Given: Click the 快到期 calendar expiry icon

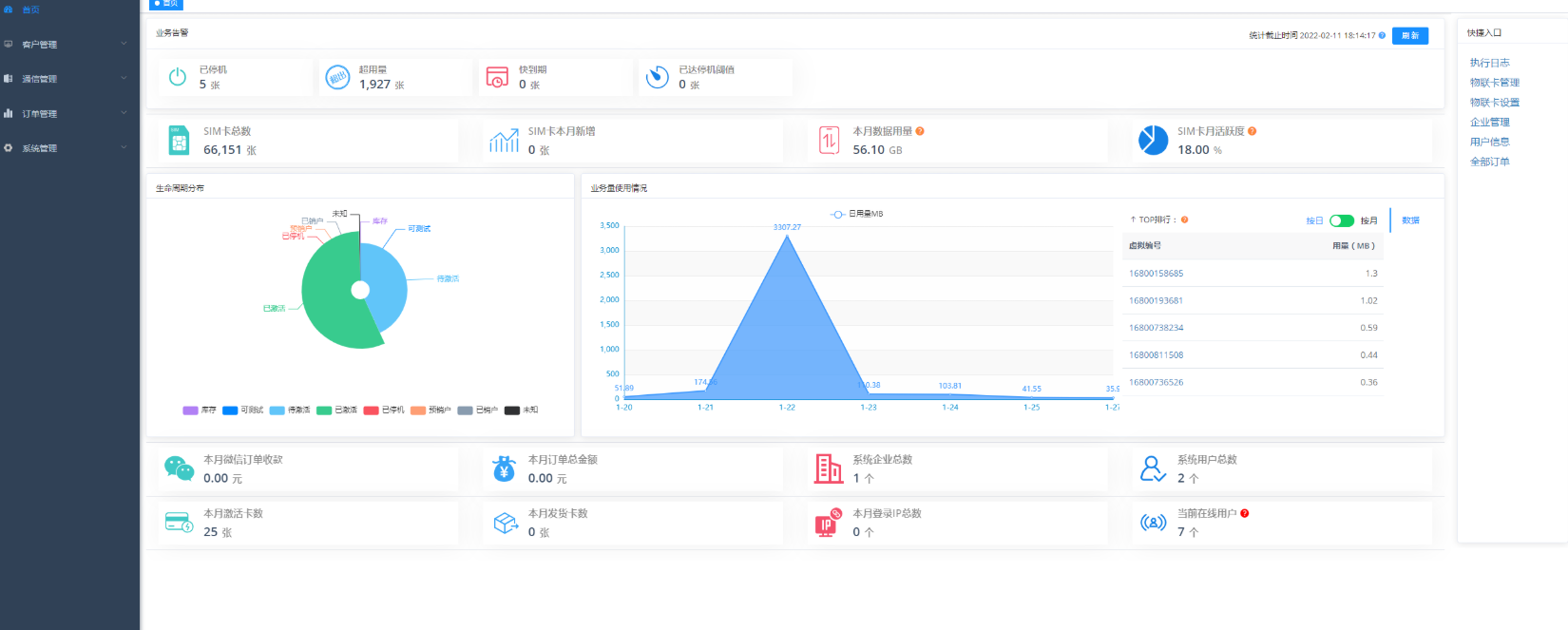Looking at the screenshot, I should (497, 77).
